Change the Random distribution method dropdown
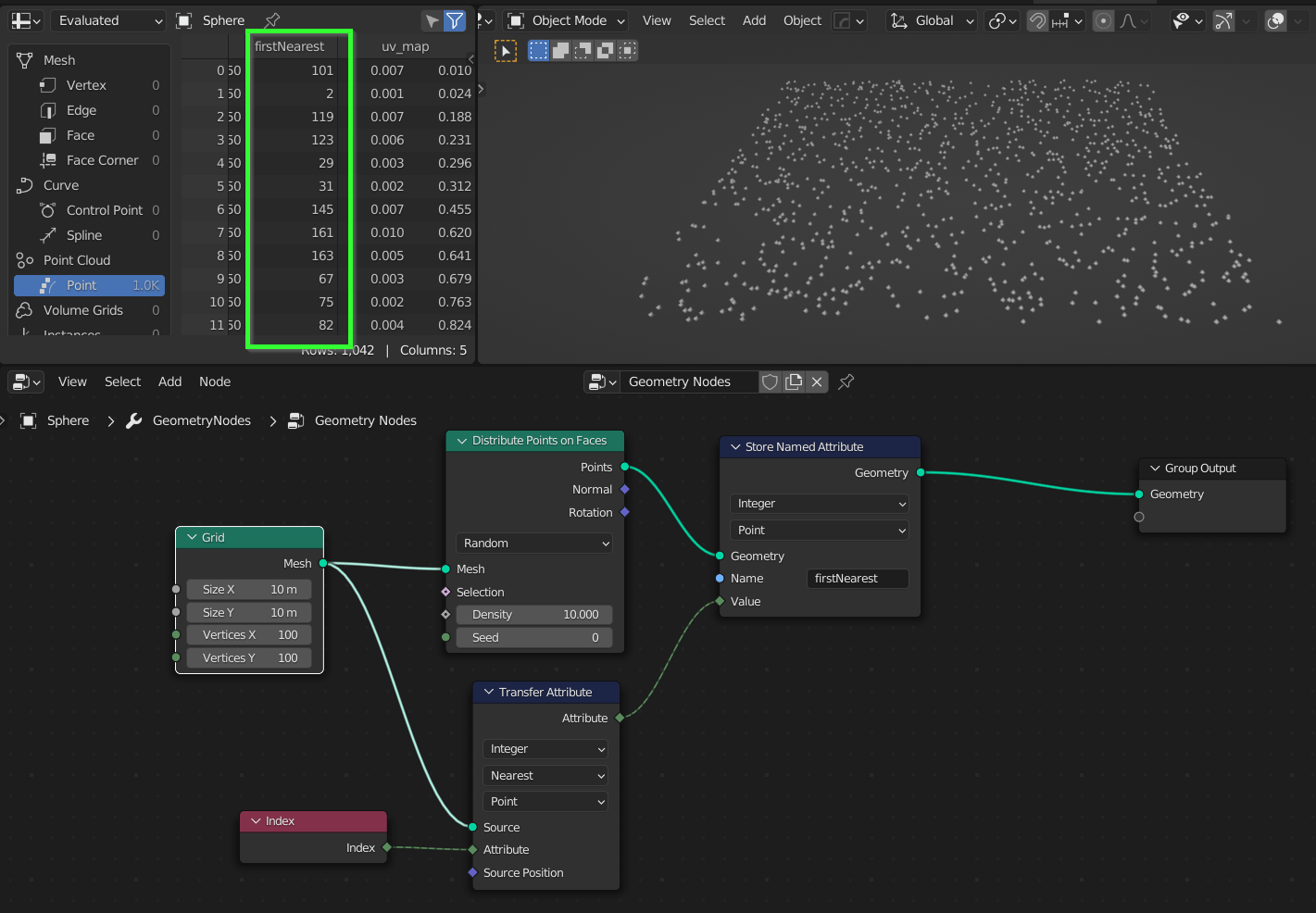The image size is (1316, 913). pos(534,543)
